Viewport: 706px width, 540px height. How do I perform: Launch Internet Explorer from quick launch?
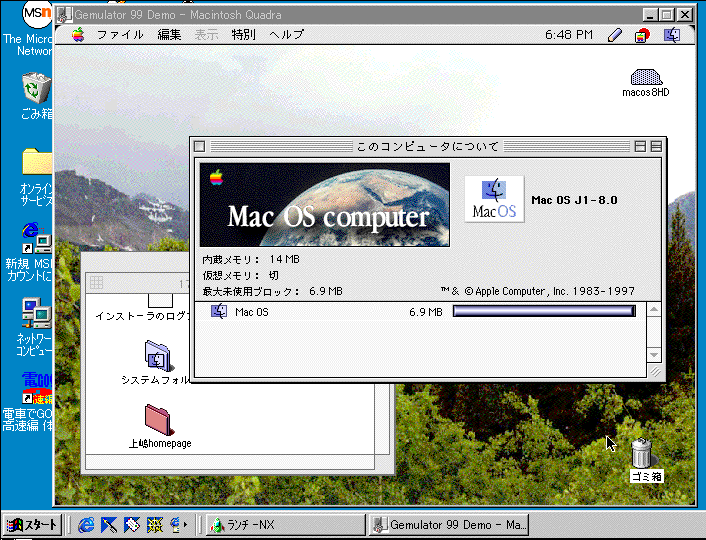coord(86,525)
